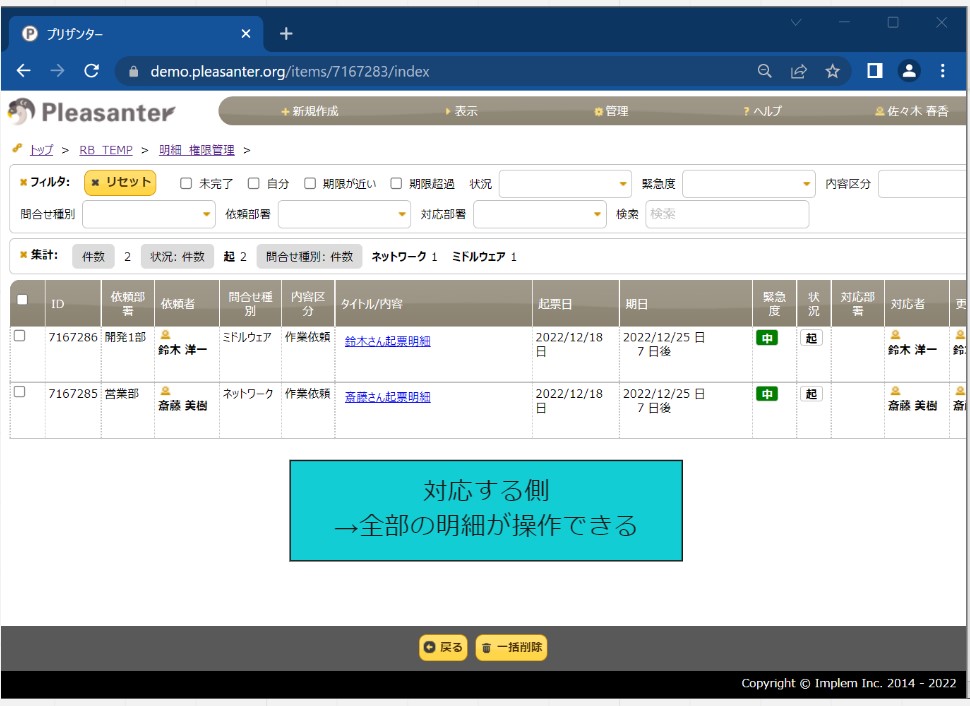970x706 pixels.
Task: Open a new browser tab
Action: [286, 34]
